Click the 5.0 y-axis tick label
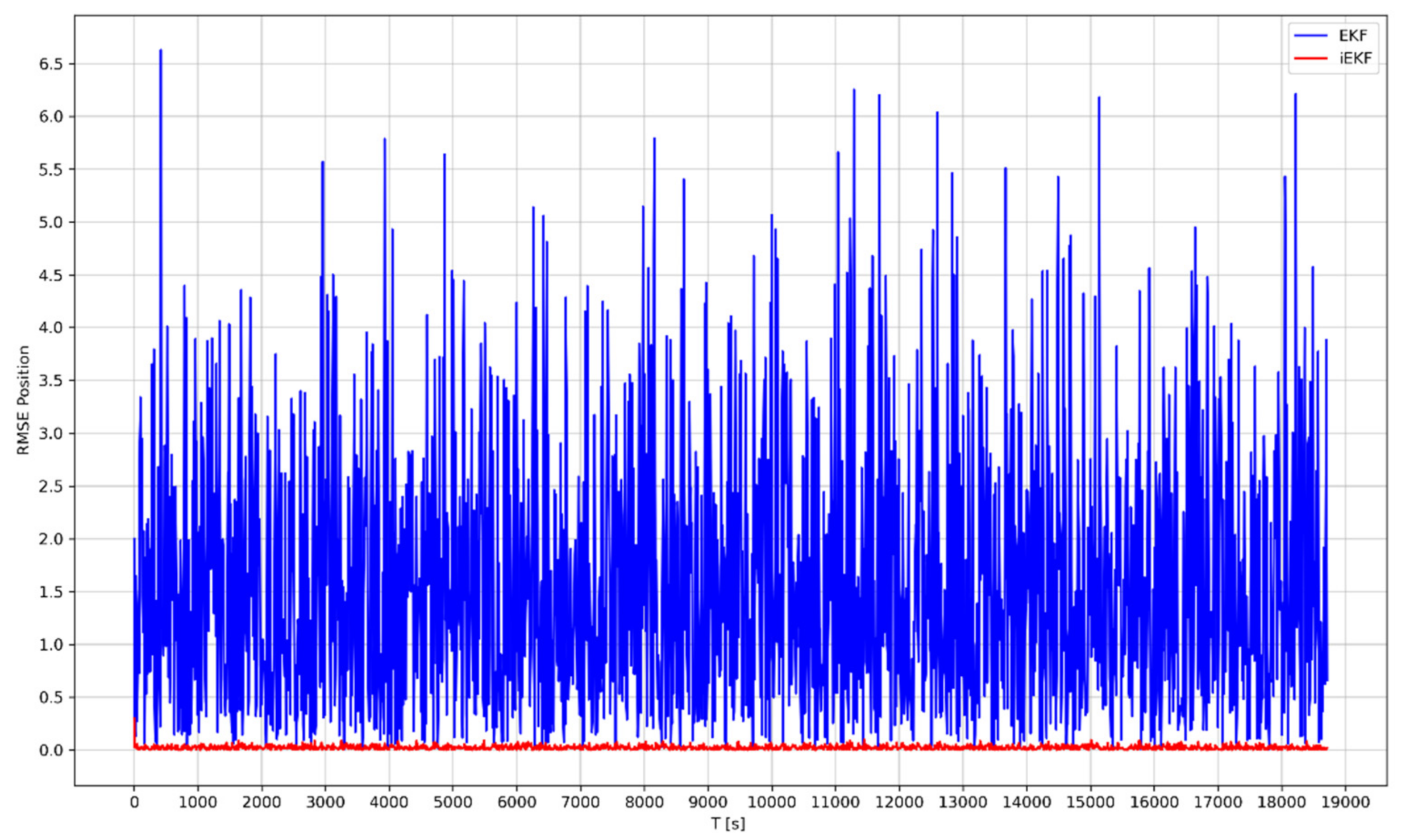 pos(49,222)
